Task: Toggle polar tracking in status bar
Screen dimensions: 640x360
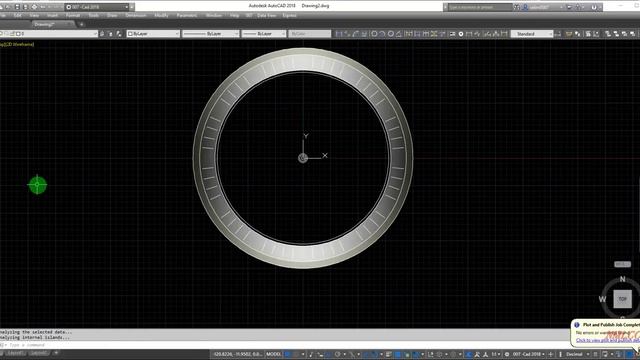Action: [x=338, y=354]
